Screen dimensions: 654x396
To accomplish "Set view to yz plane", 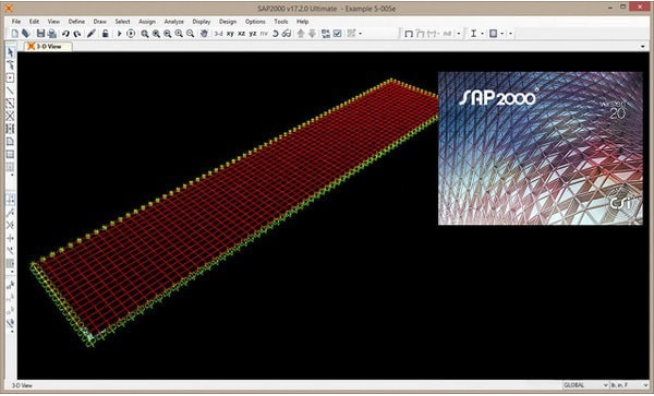I will [253, 34].
